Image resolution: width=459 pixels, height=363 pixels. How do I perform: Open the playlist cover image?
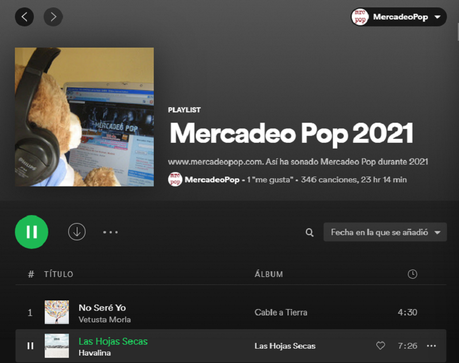pos(84,117)
